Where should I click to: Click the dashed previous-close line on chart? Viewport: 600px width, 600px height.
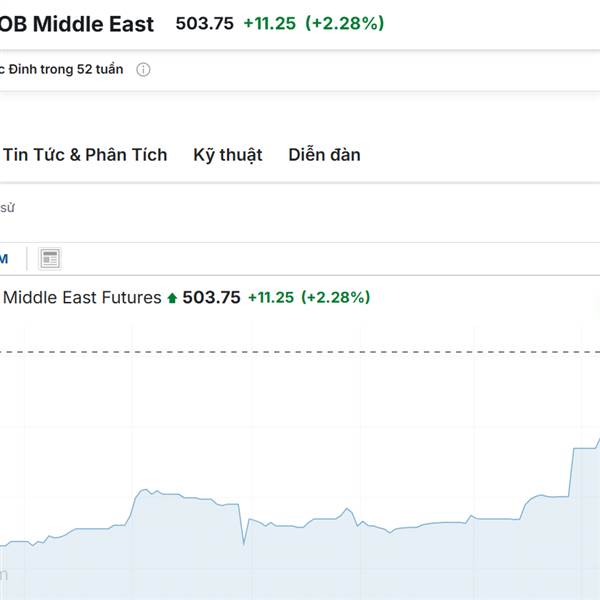[300, 352]
